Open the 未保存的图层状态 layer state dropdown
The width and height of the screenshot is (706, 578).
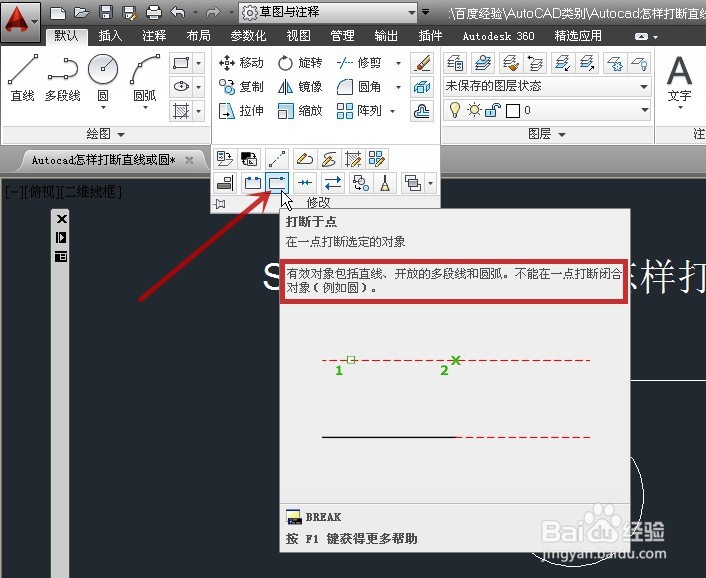tap(547, 86)
